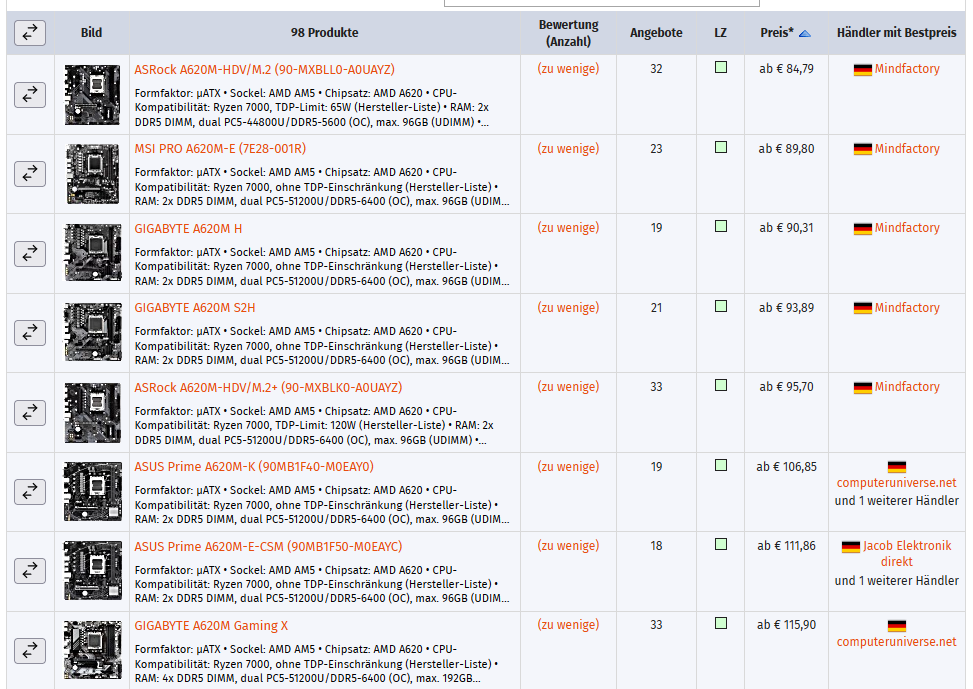The image size is (973, 689).
Task: Click the ascending price sort arrow
Action: click(805, 34)
